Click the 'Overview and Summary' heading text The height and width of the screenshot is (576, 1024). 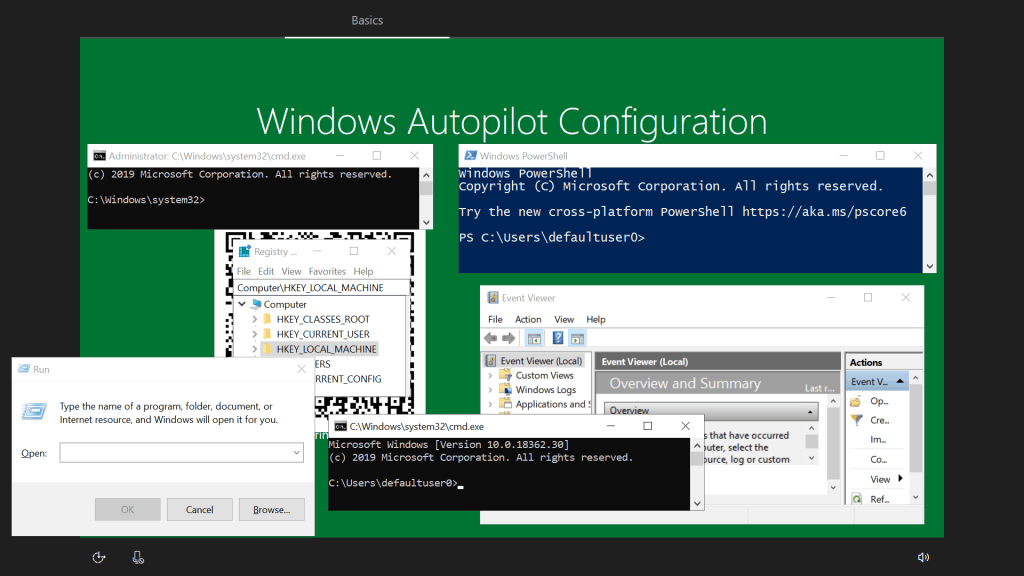[x=685, y=384]
